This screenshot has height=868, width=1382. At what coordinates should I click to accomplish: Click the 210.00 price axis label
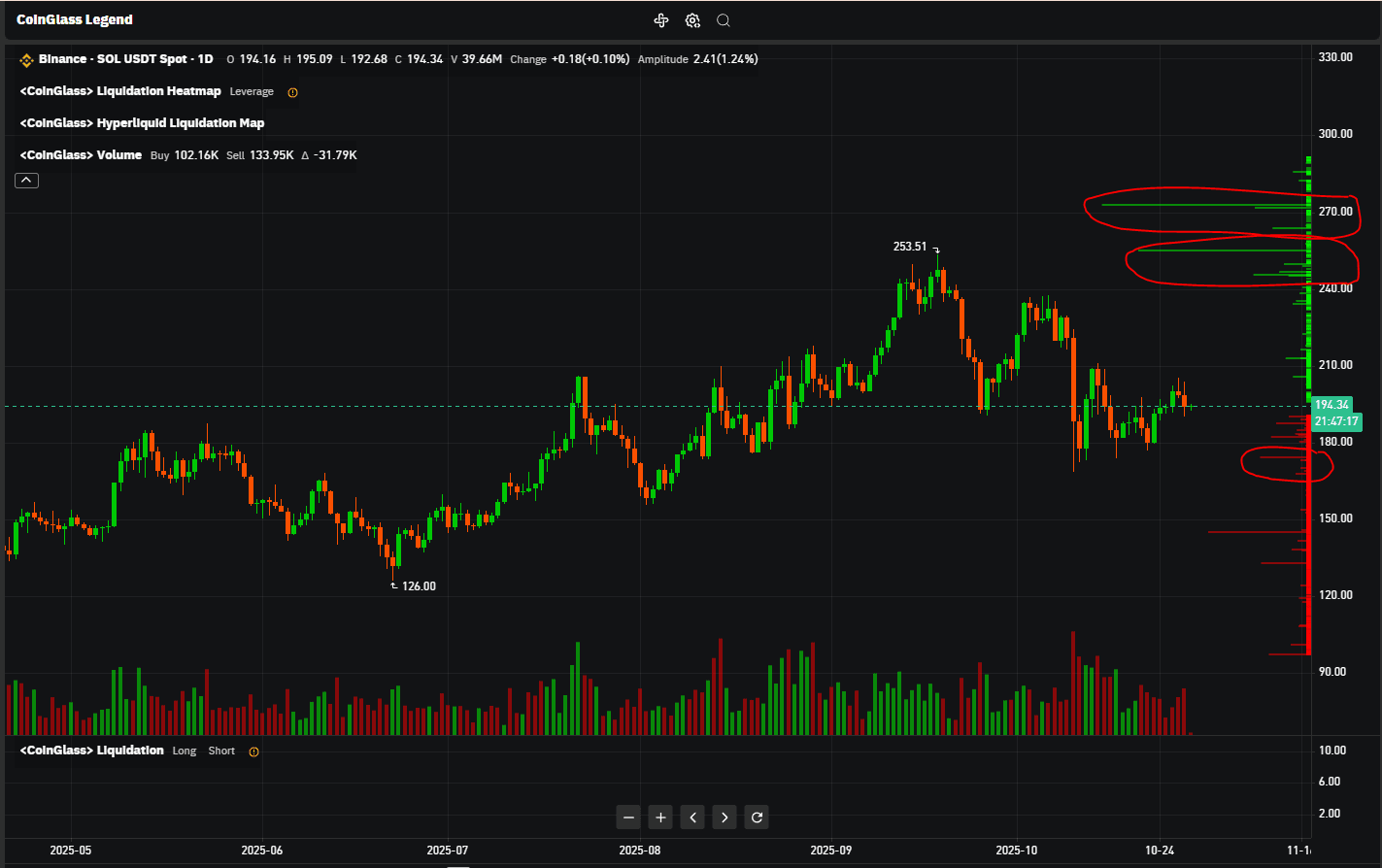pyautogui.click(x=1335, y=365)
